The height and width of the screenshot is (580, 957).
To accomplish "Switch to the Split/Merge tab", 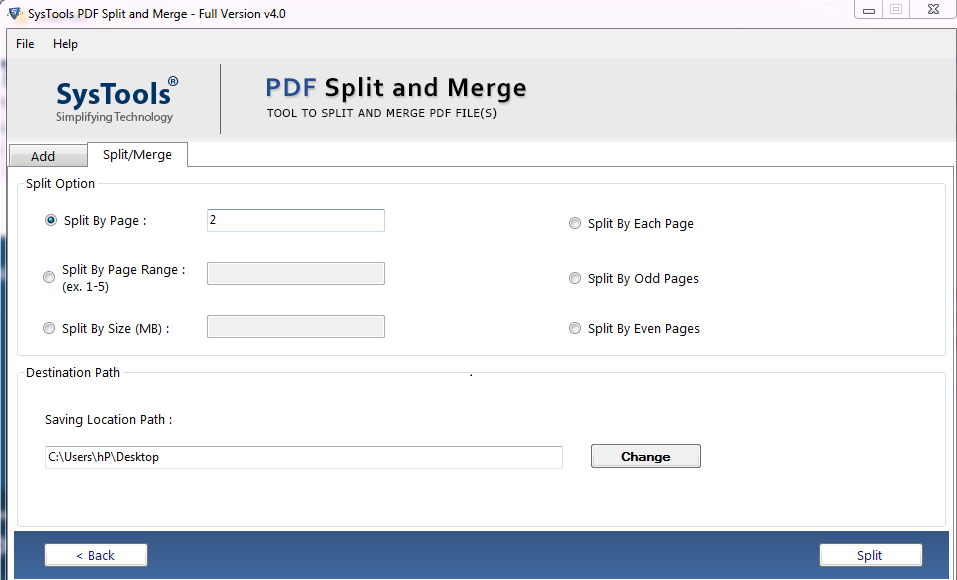I will (137, 155).
